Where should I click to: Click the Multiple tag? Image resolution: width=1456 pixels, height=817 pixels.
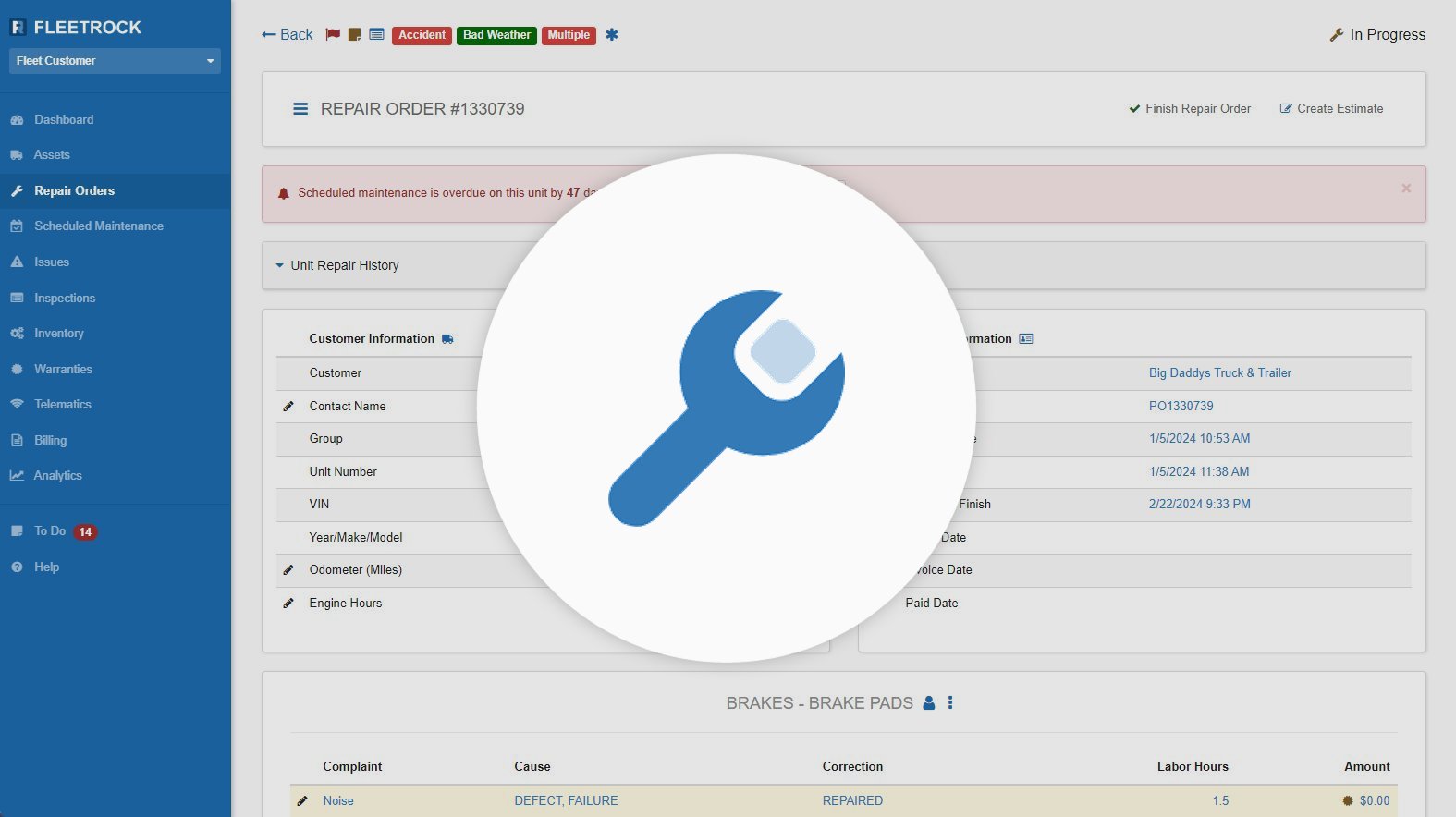point(569,35)
